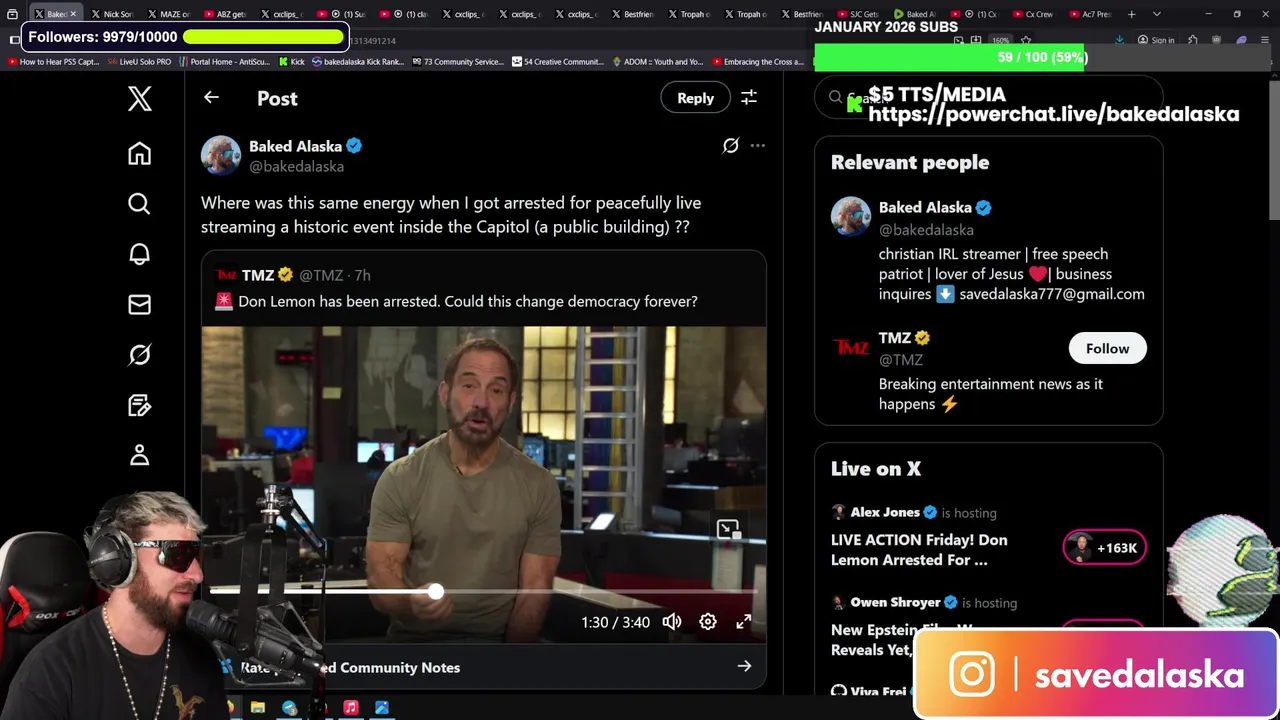Switch to Ac7 Pres YouTube tab
The width and height of the screenshot is (1280, 720).
pyautogui.click(x=1089, y=14)
